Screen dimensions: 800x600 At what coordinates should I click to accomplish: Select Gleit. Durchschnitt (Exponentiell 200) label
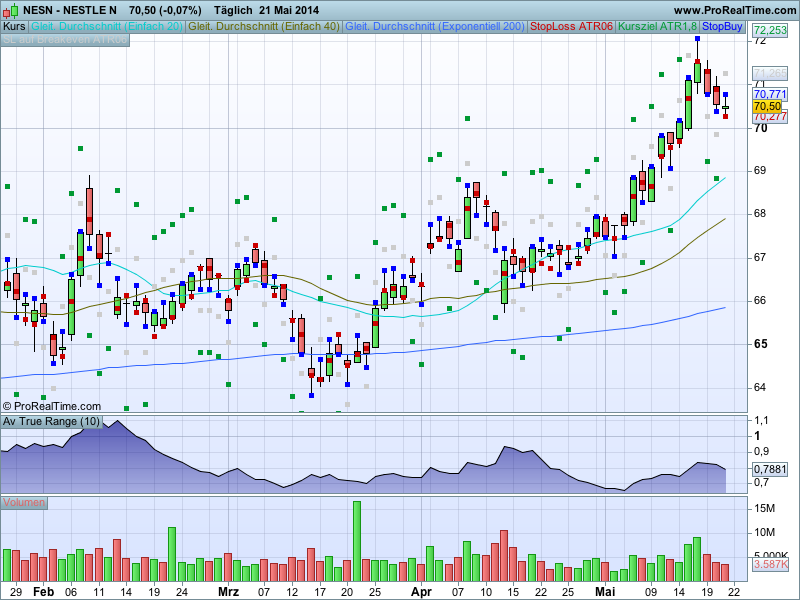pos(435,26)
